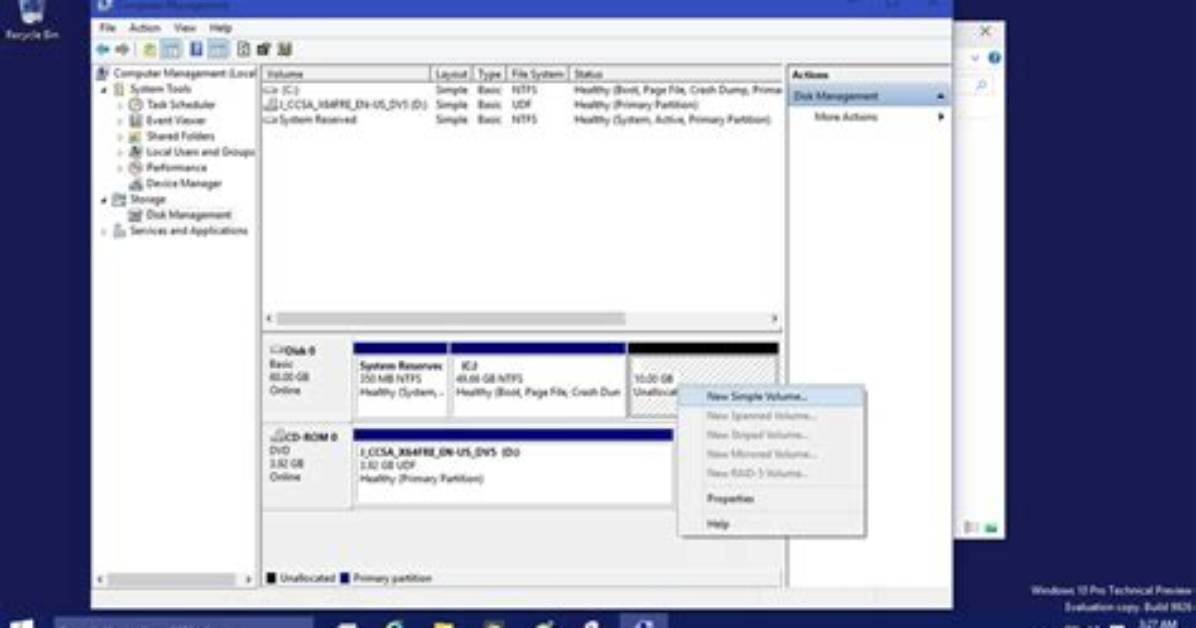Expand Services and Applications node arrow
This screenshot has width=1196, height=628.
[x=104, y=231]
